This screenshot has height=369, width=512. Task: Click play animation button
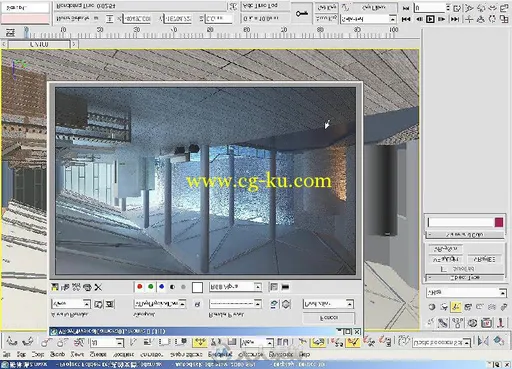(430, 19)
